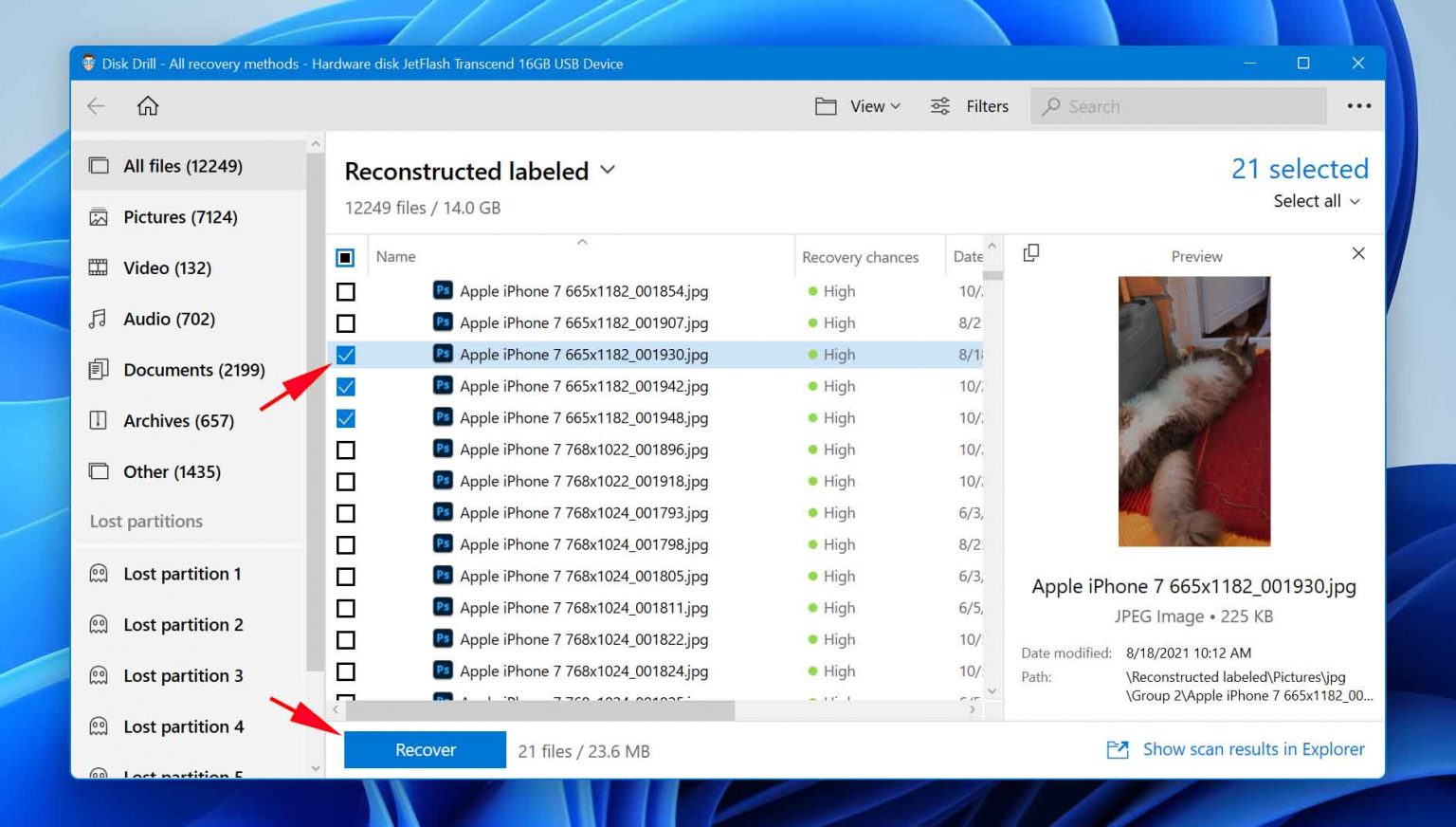The width and height of the screenshot is (1456, 827).
Task: Click Photoshop icon of iPhone 7 768x1022_001896.jpg
Action: (x=443, y=449)
